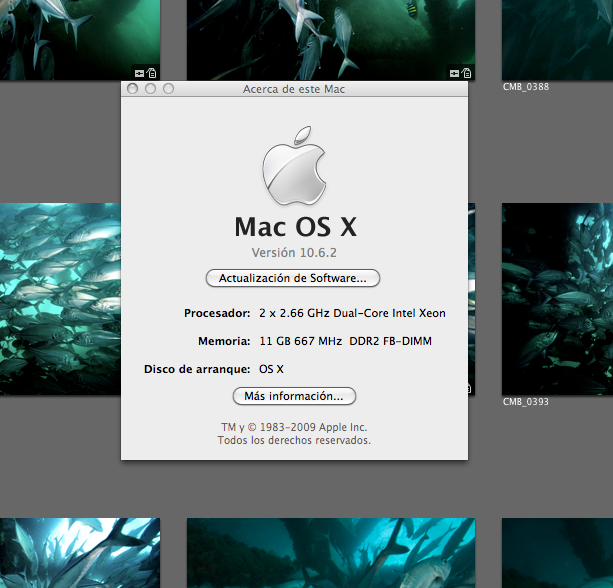Select the bottom-left sunlit fish thumbnail

(x=80, y=553)
